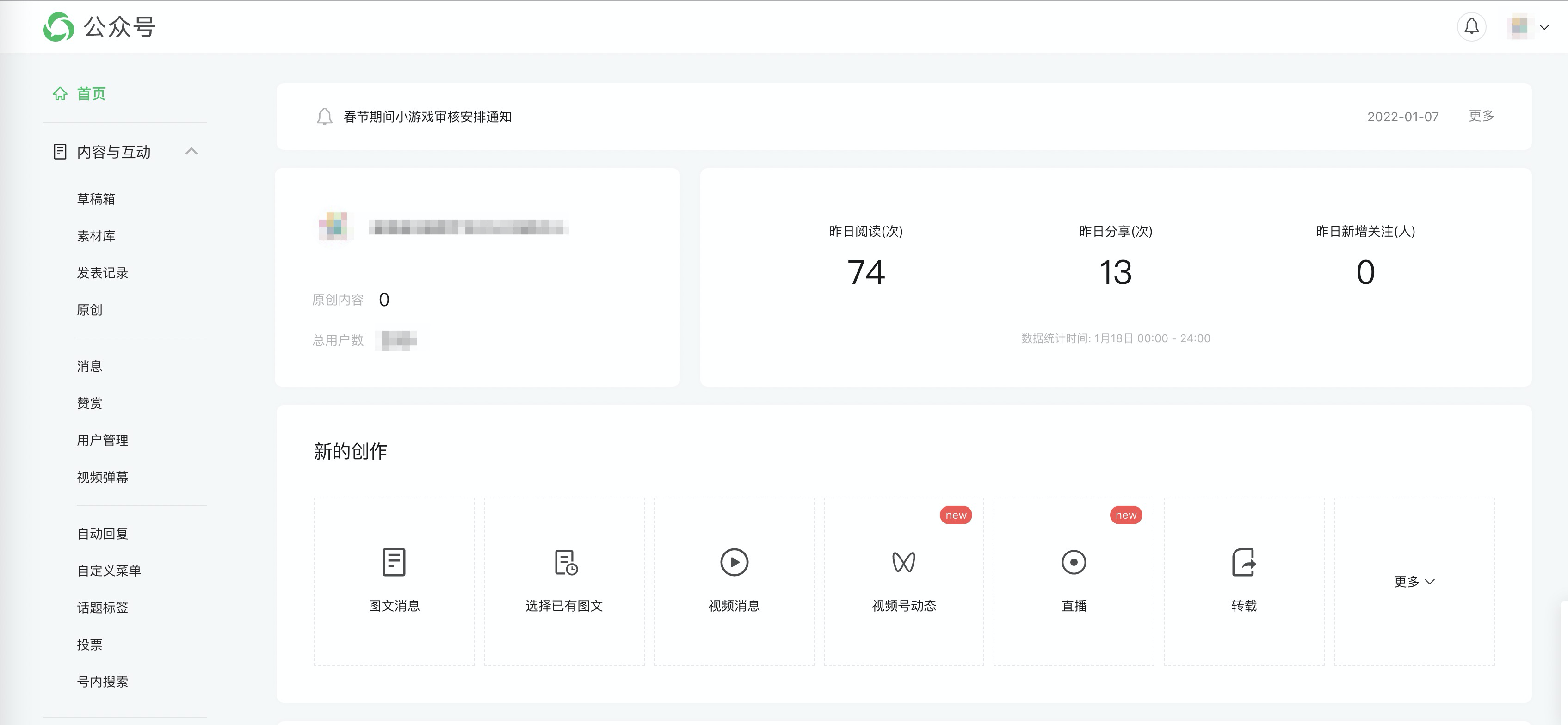The image size is (1568, 725).
Task: Start a 直播 with the record icon
Action: [1073, 562]
